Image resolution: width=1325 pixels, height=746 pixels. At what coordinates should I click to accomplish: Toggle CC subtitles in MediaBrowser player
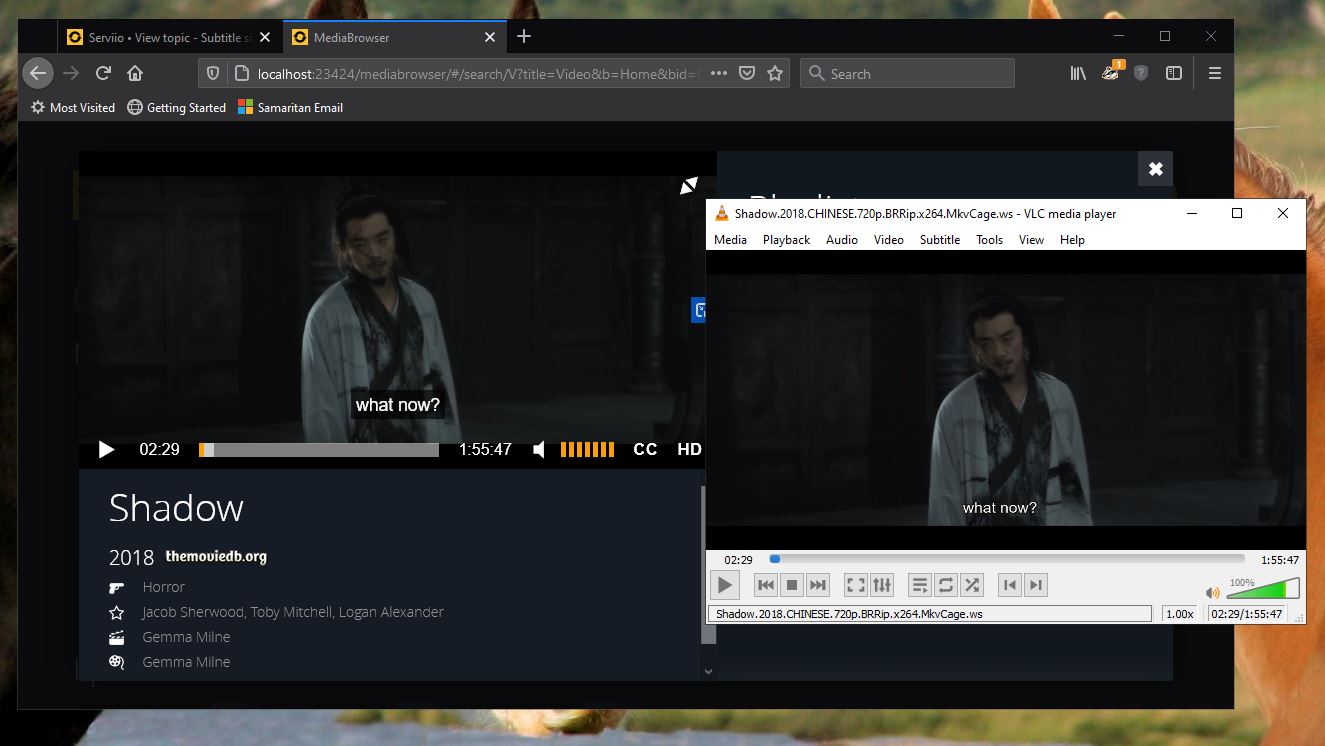pos(645,450)
